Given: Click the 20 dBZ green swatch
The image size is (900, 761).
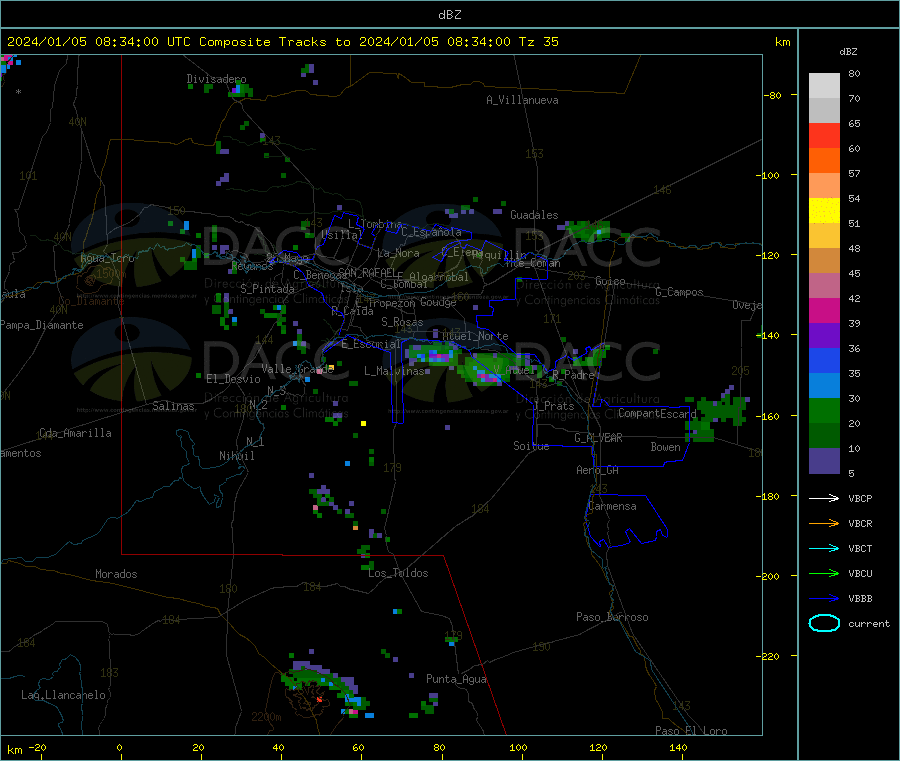Looking at the screenshot, I should (824, 410).
